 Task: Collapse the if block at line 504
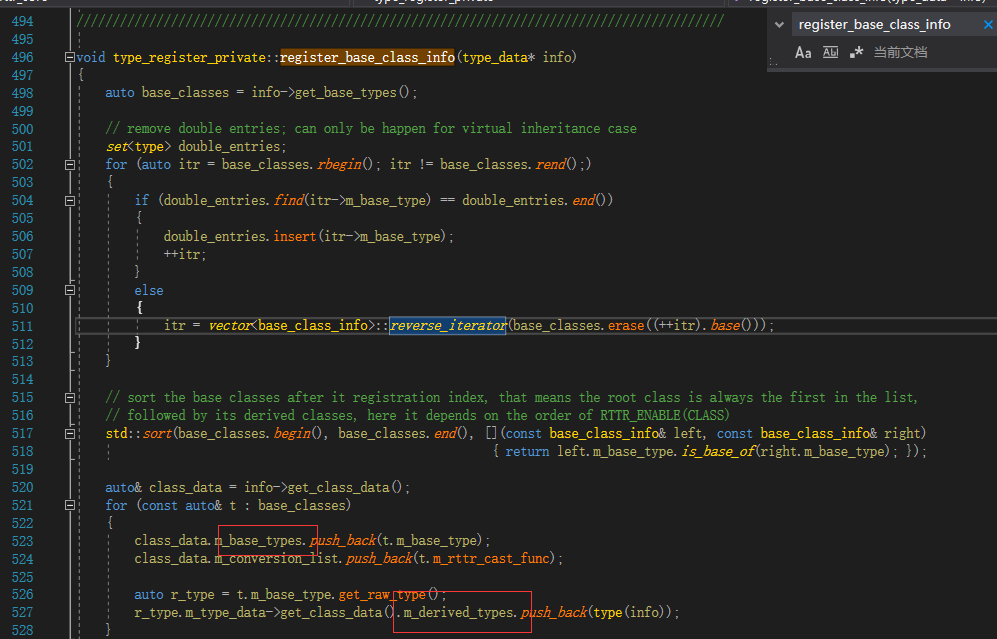click(68, 200)
